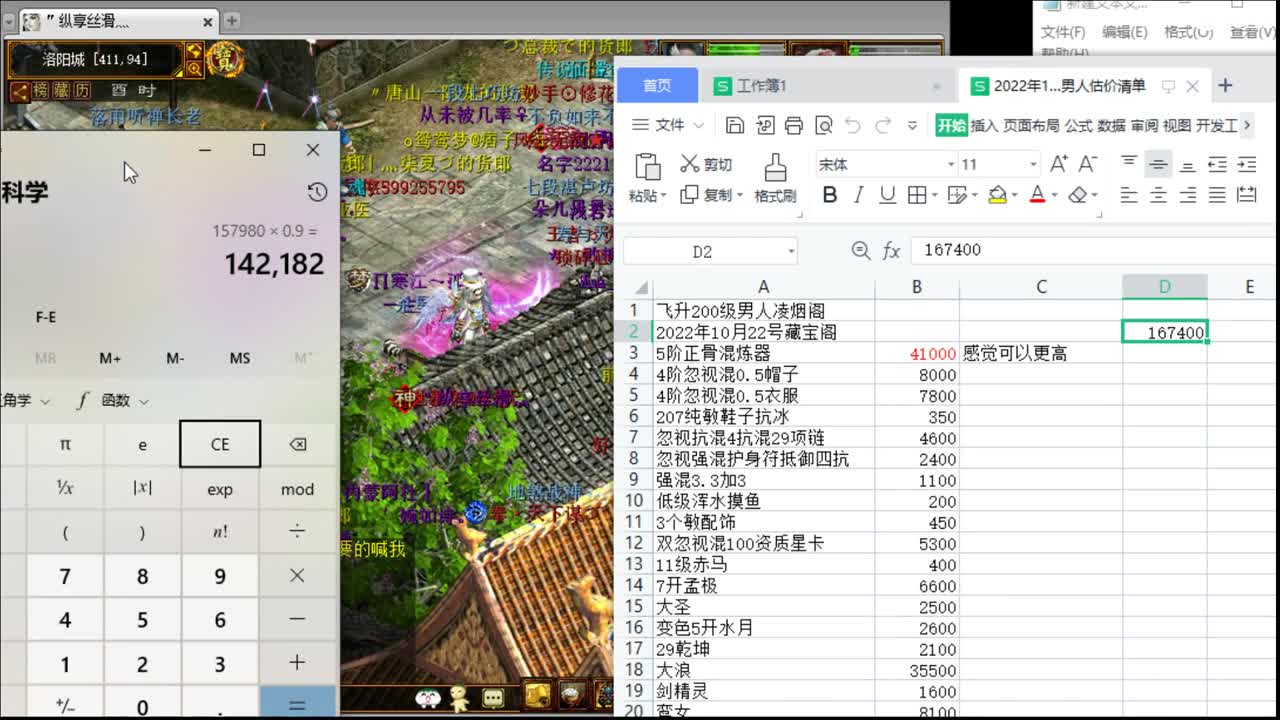Click the Clear eraser icon

pos(1077,195)
